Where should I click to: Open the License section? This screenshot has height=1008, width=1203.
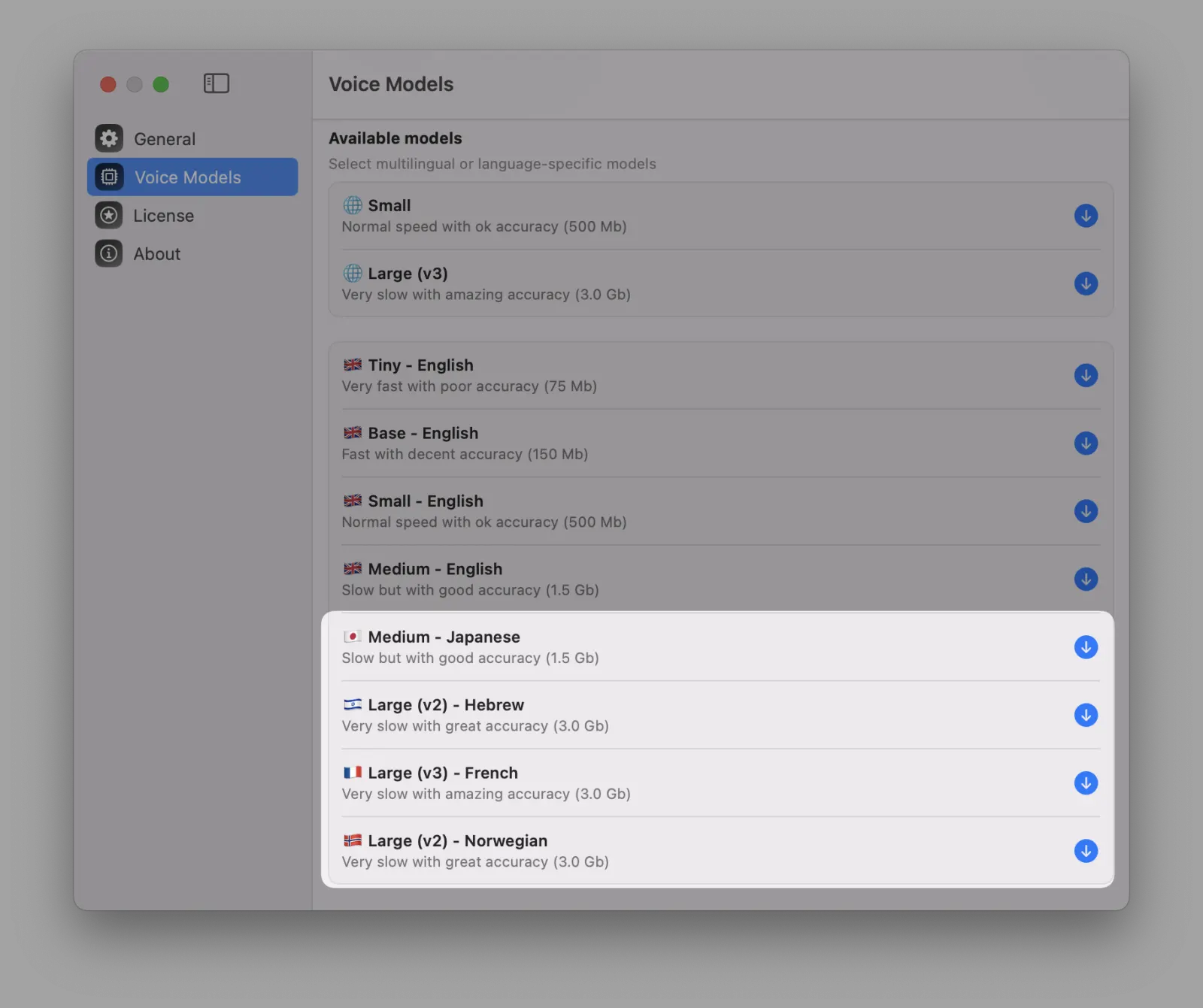pos(192,215)
